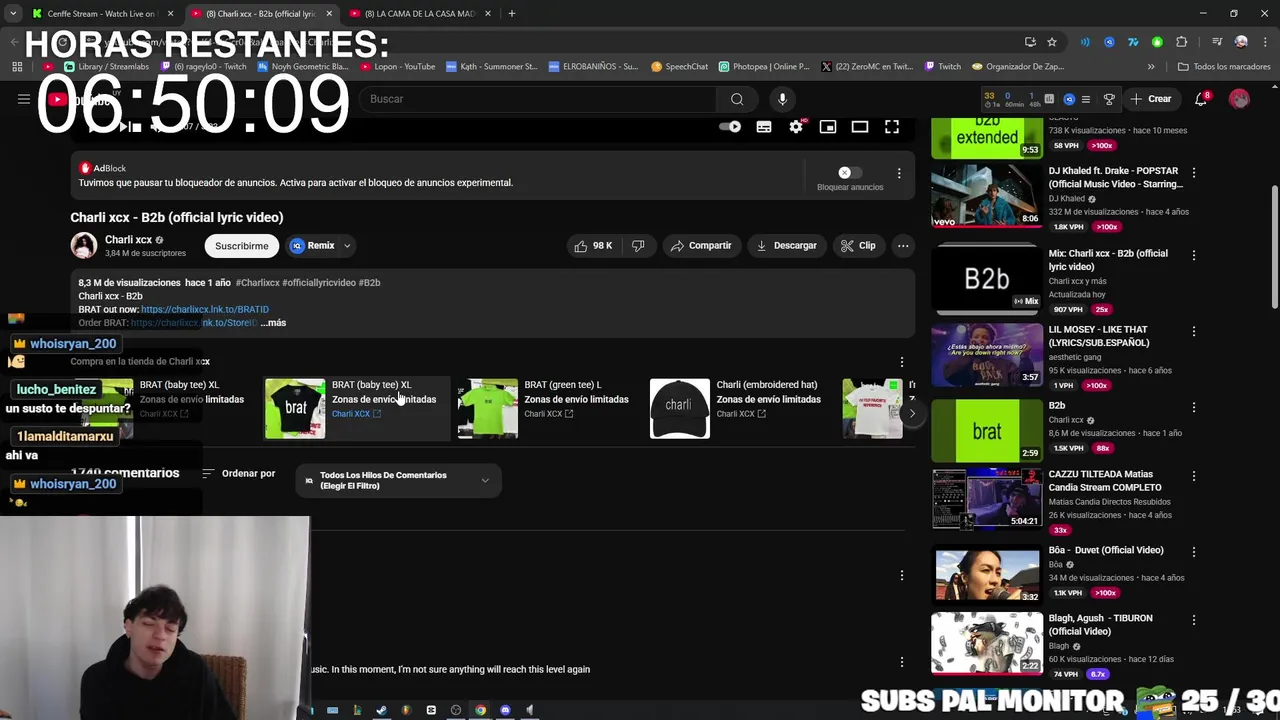Switch to LA CAMA DE LA CASA tab
This screenshot has width=1280, height=720.
[418, 14]
